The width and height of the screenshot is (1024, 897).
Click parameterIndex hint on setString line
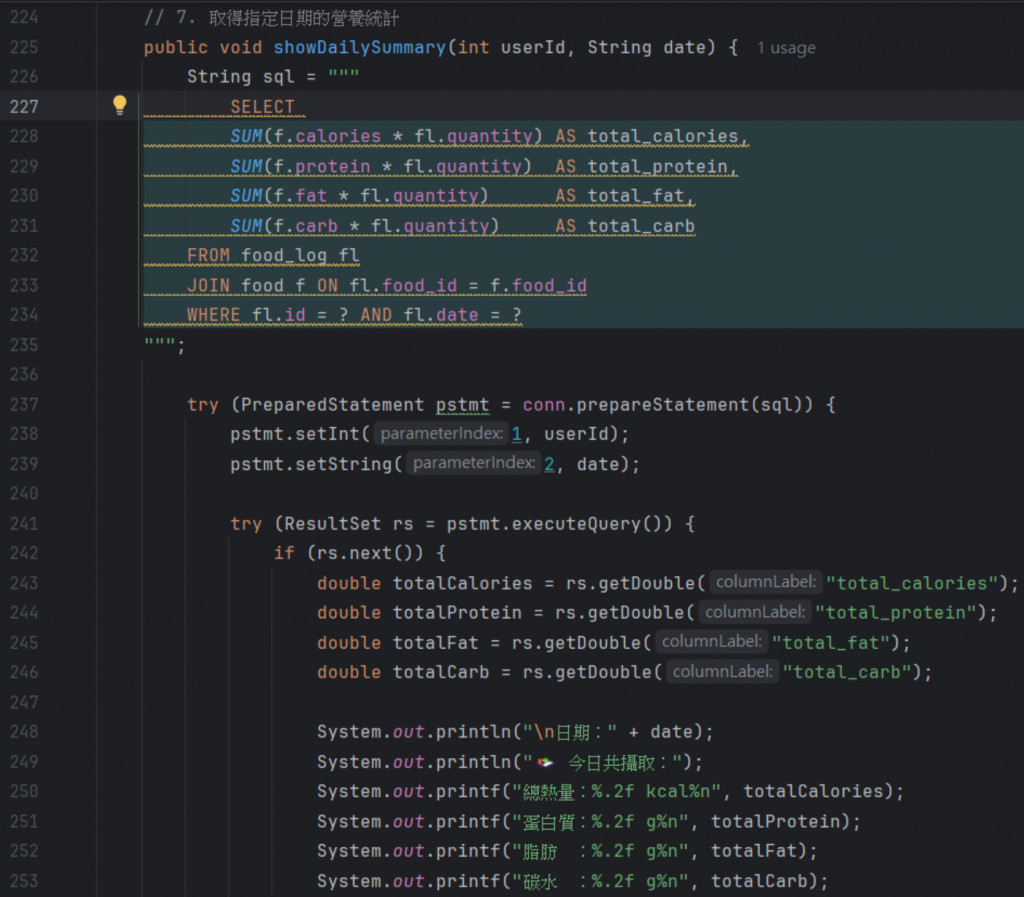474,463
